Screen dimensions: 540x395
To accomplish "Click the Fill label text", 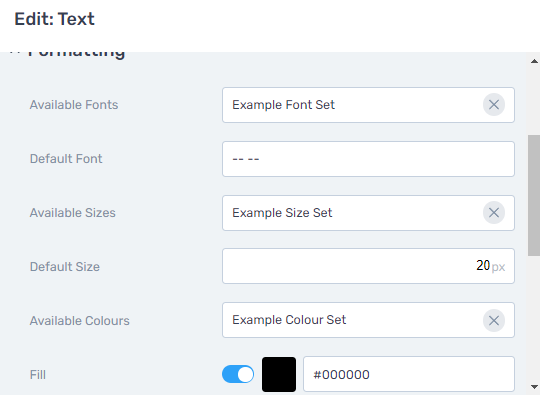I will coord(38,375).
